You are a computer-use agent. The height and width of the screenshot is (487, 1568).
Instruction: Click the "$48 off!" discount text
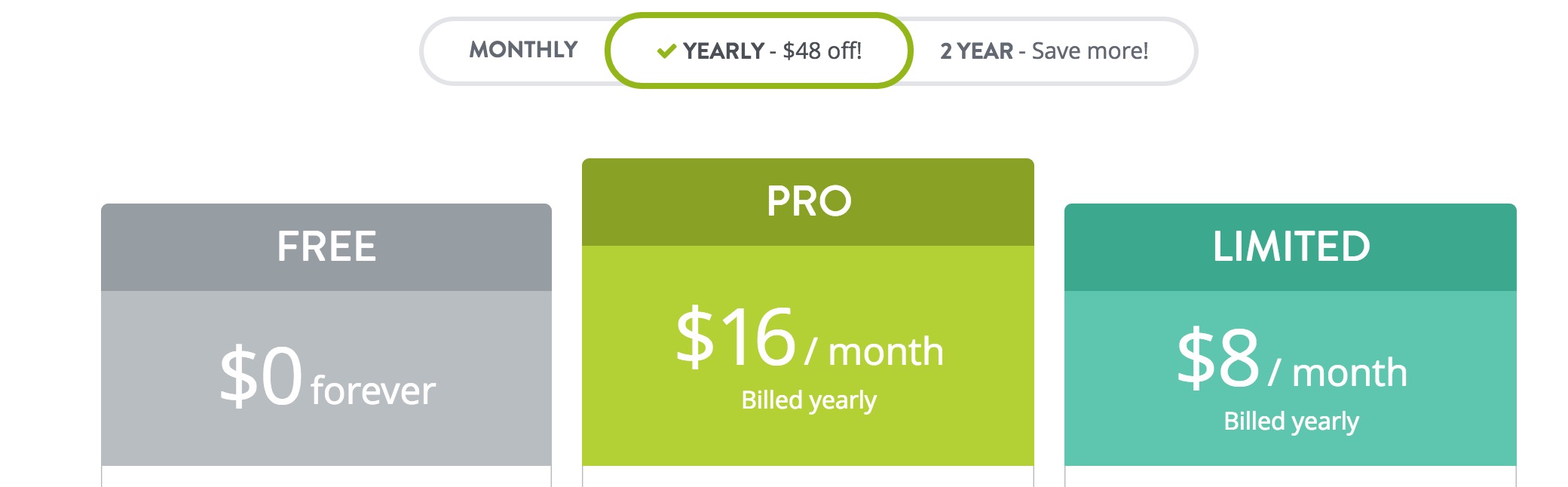click(822, 51)
